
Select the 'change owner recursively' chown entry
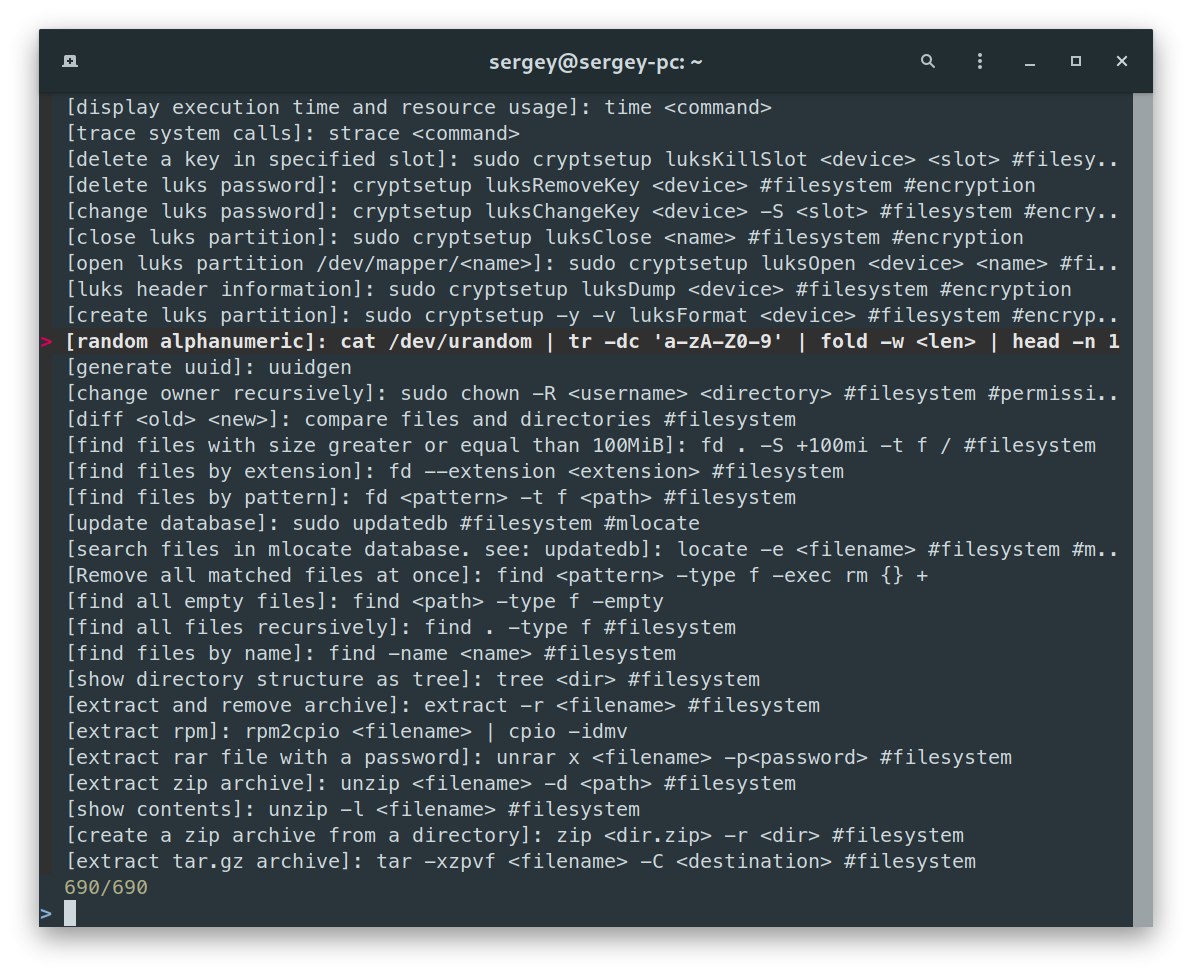tap(592, 393)
